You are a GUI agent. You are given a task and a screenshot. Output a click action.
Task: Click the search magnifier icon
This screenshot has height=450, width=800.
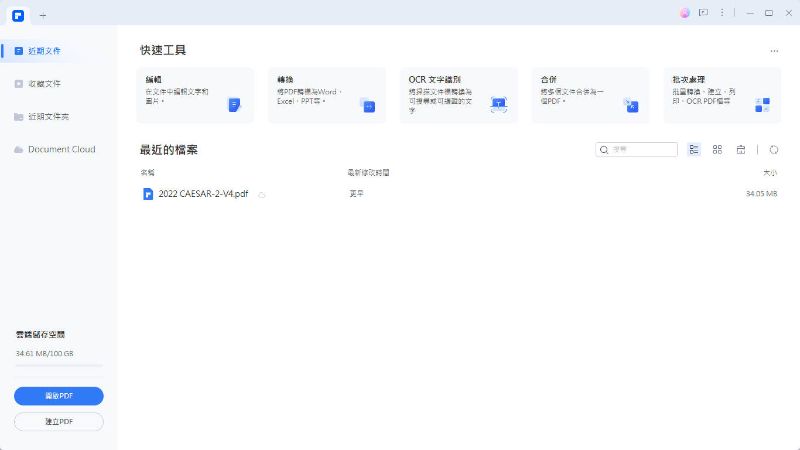pos(604,149)
